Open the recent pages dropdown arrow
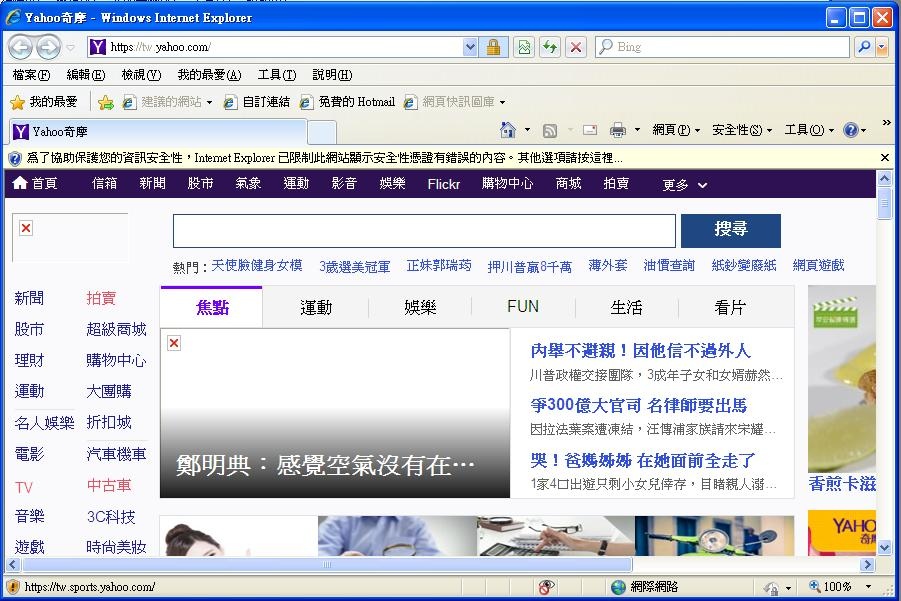901x601 pixels. click(x=70, y=47)
